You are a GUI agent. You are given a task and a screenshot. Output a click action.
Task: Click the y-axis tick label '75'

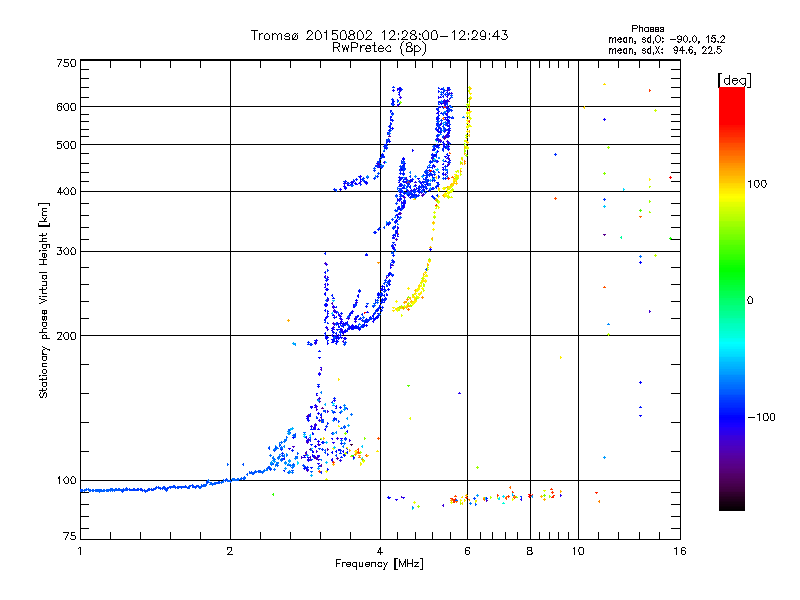click(x=70, y=536)
